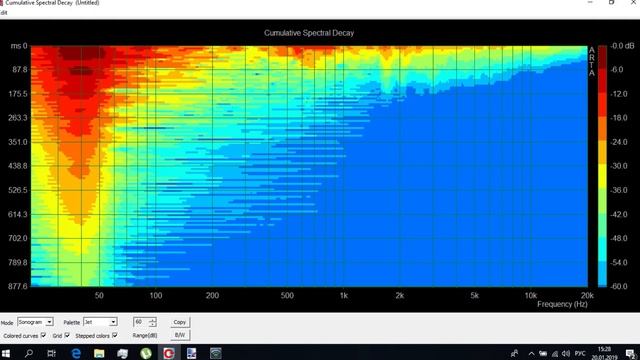Viewport: 640px width, 360px height.
Task: Open the blue-white app right of red C icon
Action: pos(191,353)
